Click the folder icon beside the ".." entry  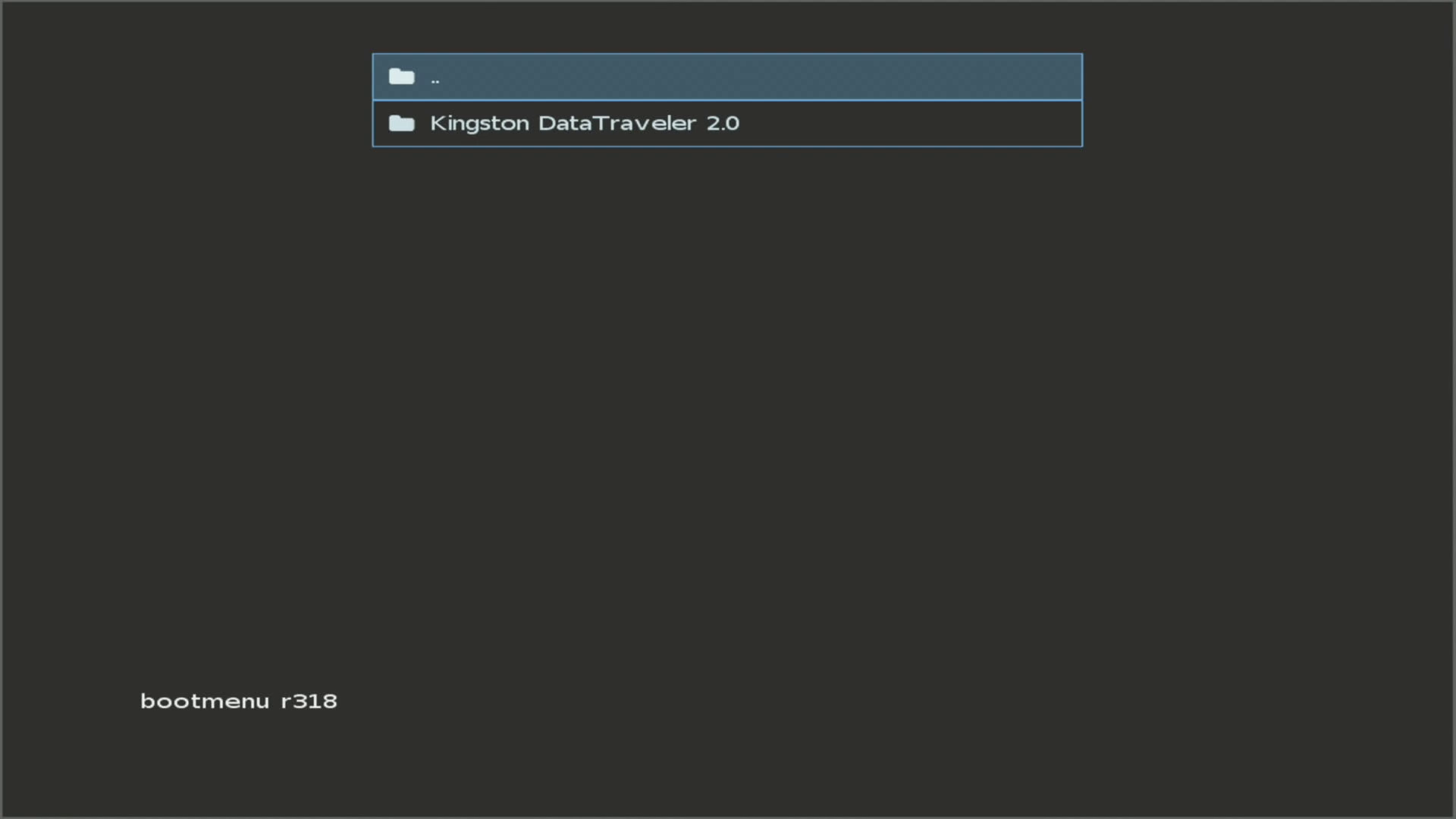coord(401,77)
